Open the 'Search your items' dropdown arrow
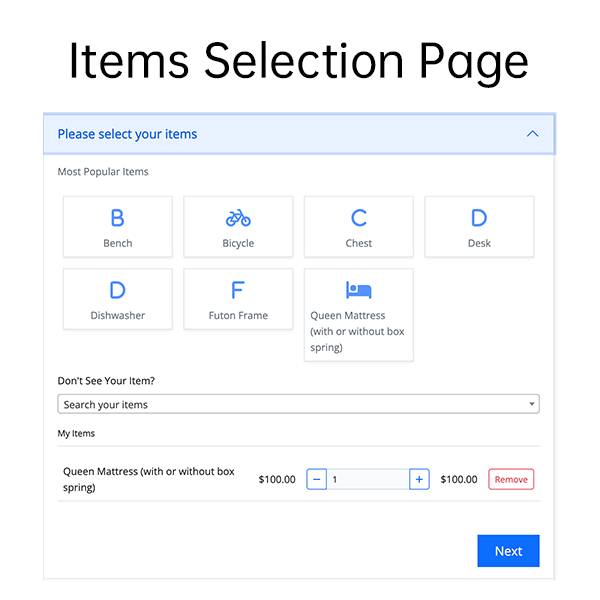 (532, 405)
